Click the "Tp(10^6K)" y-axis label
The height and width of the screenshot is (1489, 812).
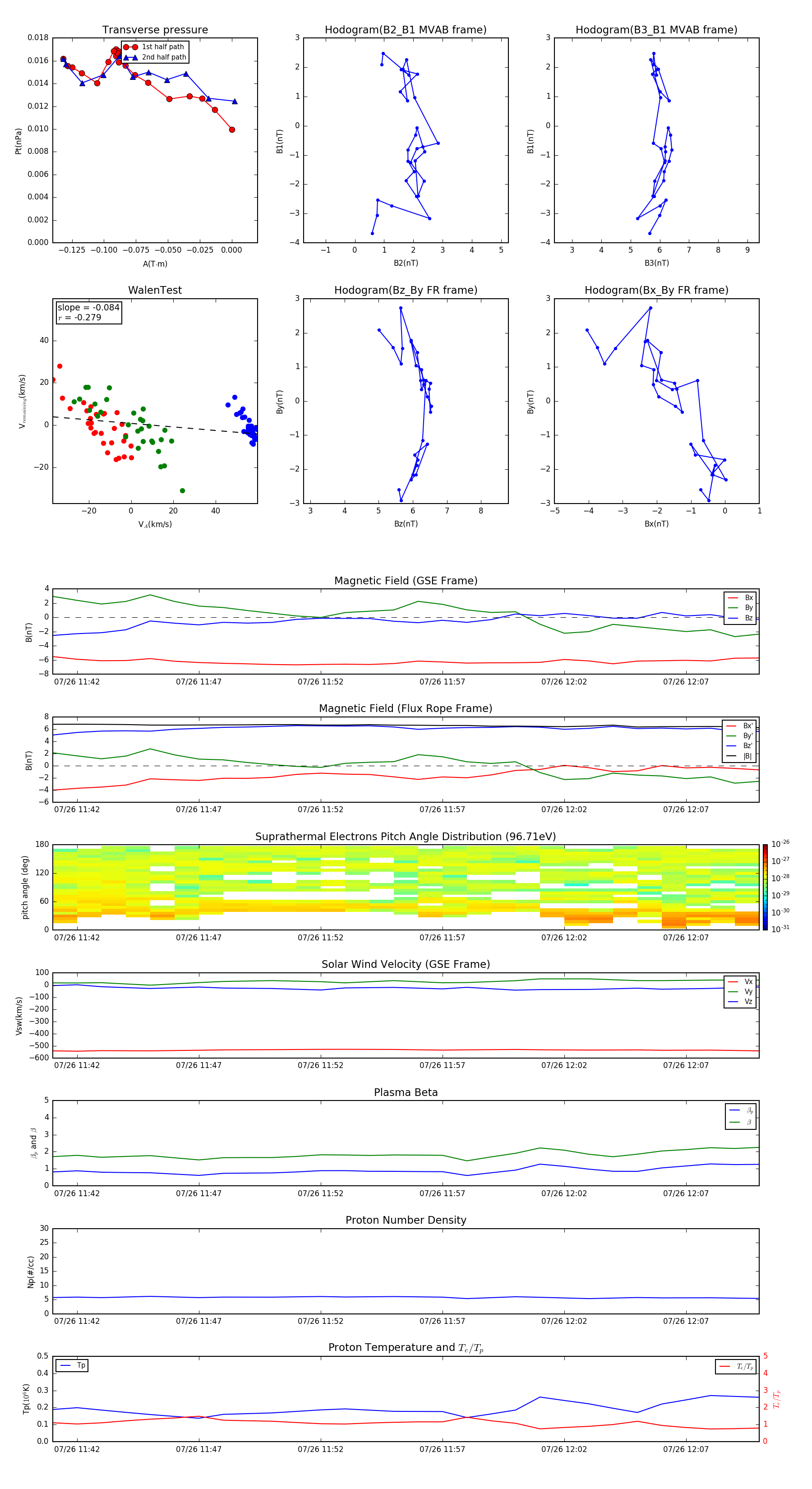(x=26, y=1399)
